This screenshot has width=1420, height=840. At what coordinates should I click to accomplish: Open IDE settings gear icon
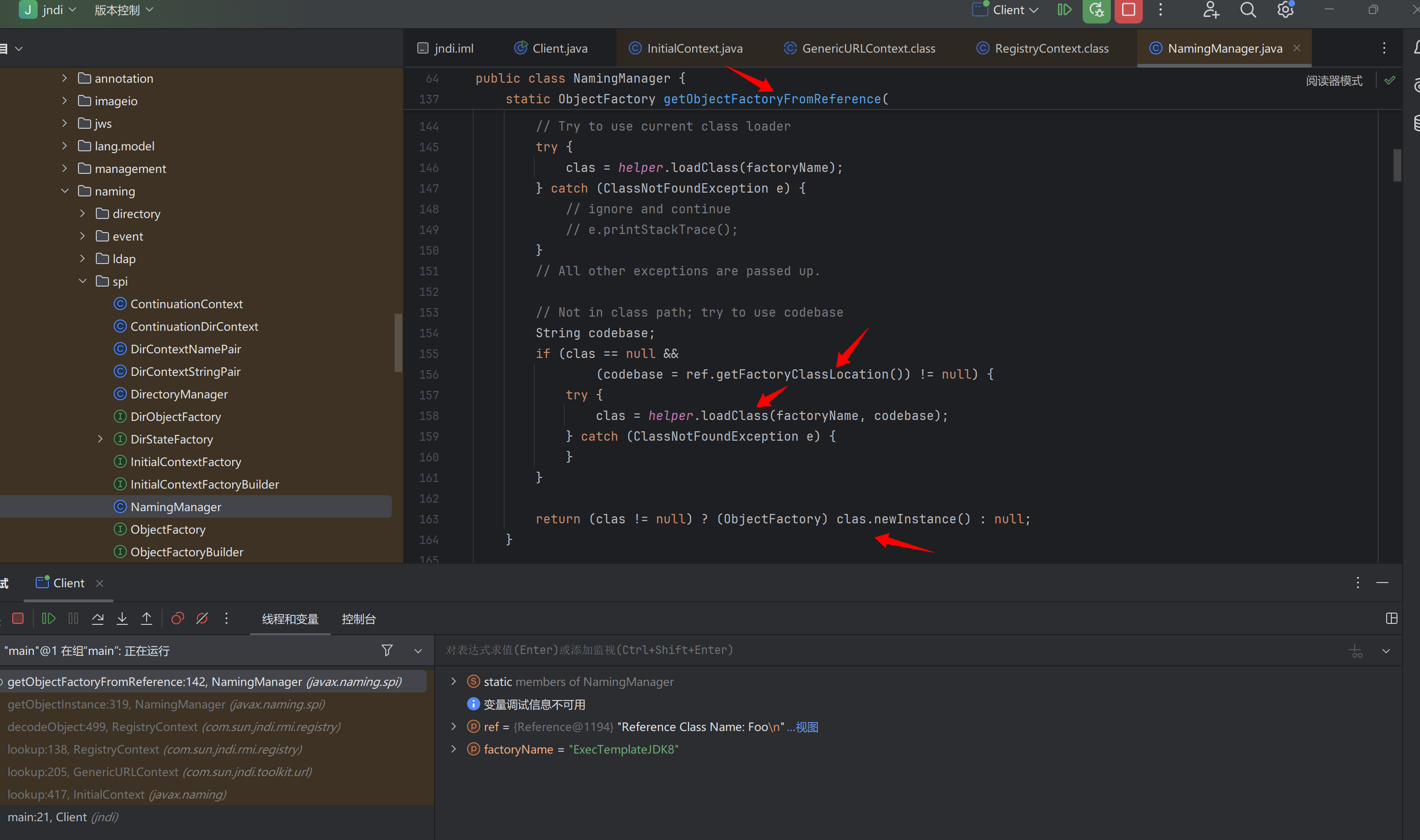[1285, 10]
